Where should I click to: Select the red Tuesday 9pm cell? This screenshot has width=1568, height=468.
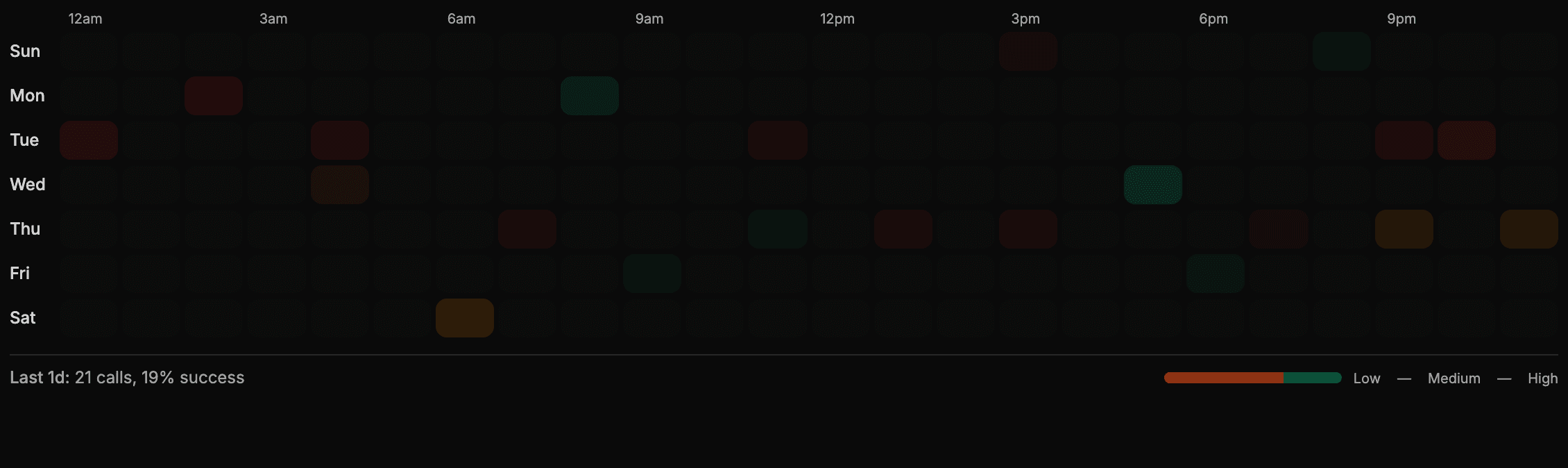[x=1404, y=140]
